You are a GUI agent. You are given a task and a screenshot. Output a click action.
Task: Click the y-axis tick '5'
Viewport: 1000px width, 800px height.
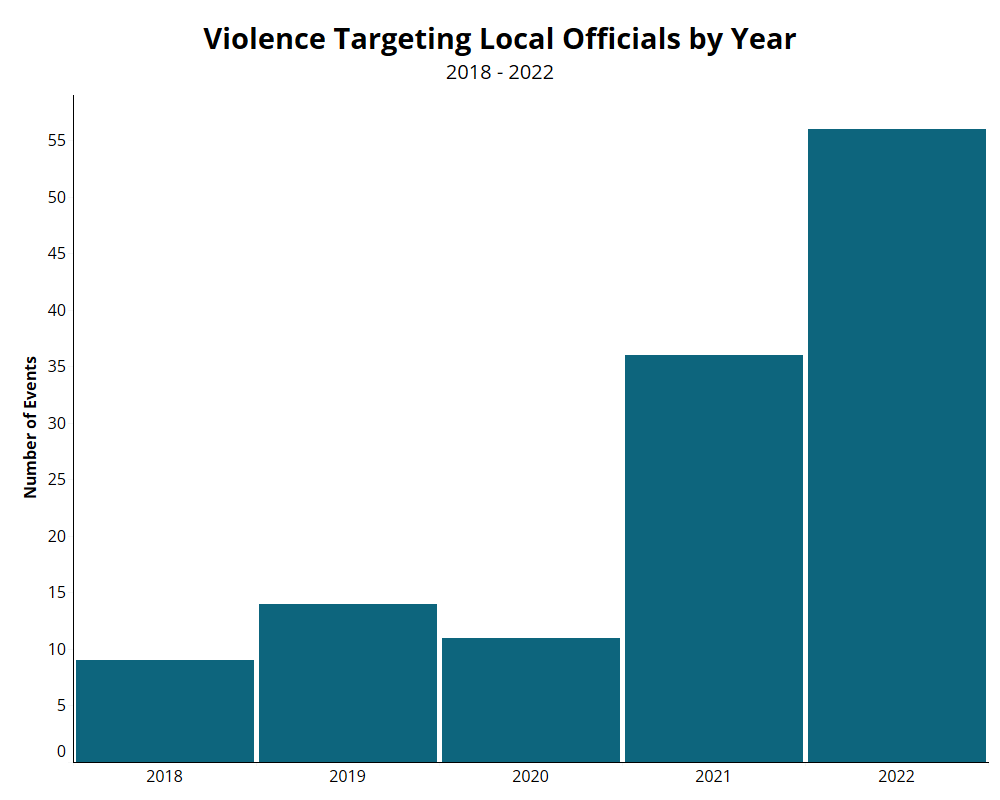pyautogui.click(x=61, y=706)
